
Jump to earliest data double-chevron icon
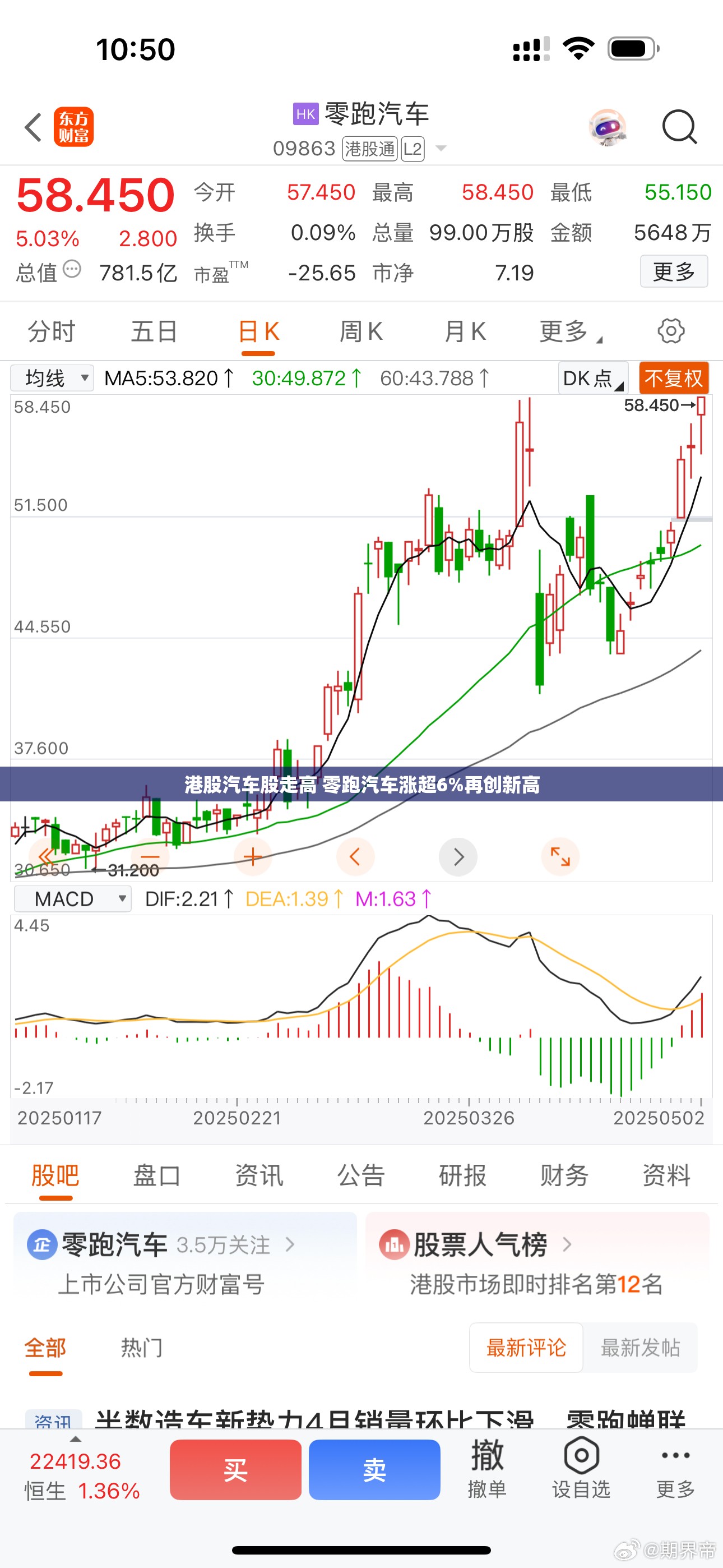(x=47, y=857)
